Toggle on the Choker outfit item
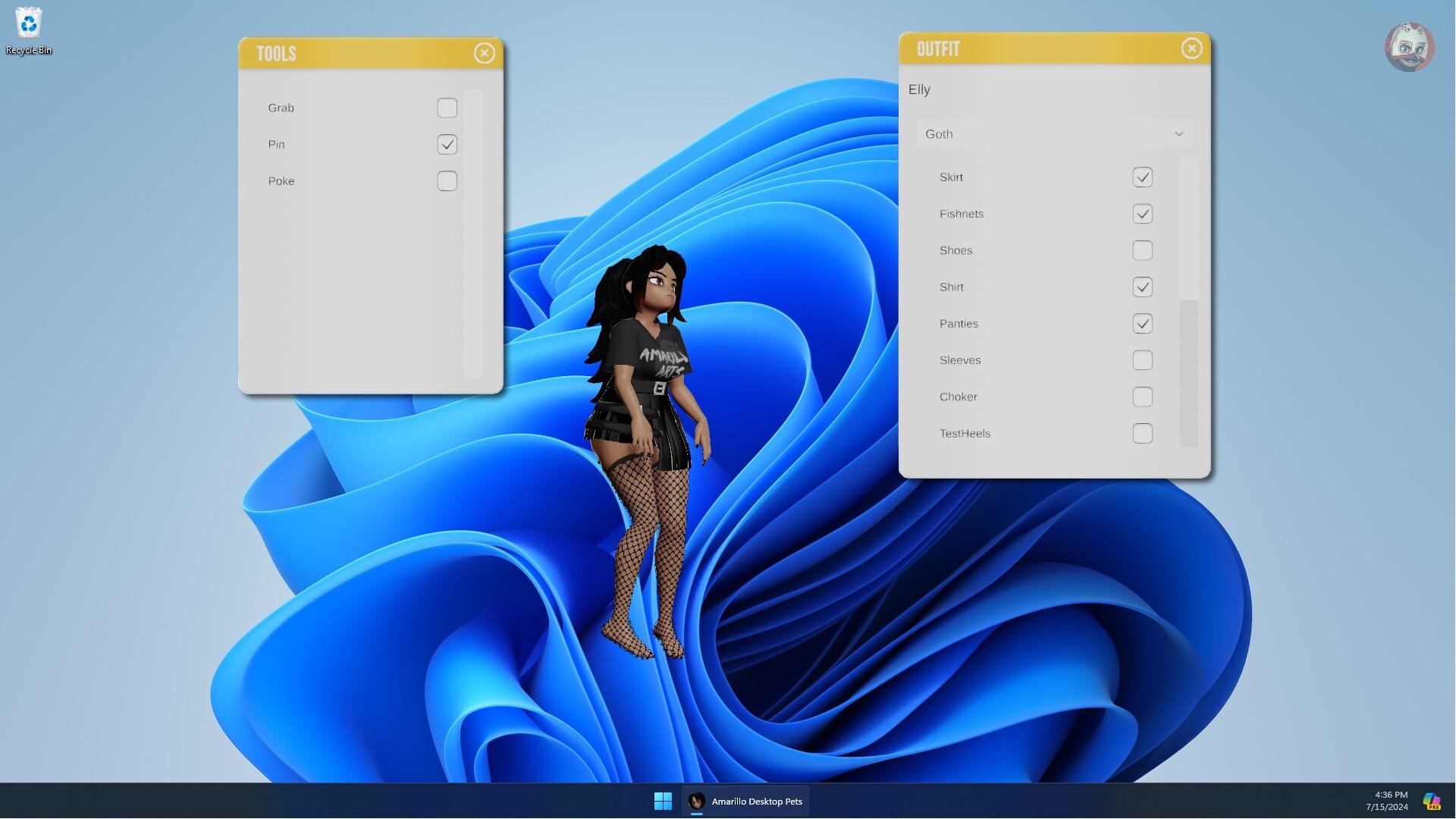This screenshot has height=819, width=1456. [1143, 397]
